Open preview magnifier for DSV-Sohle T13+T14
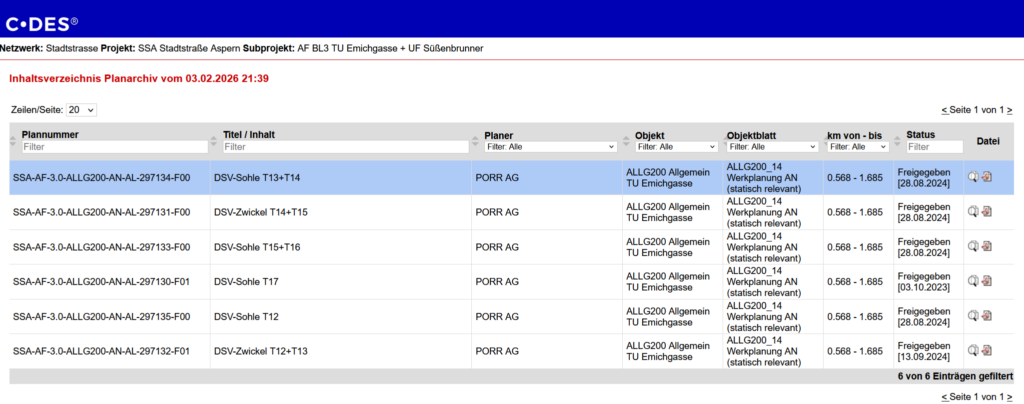Screen dimensions: 1024x404 pos(973,178)
